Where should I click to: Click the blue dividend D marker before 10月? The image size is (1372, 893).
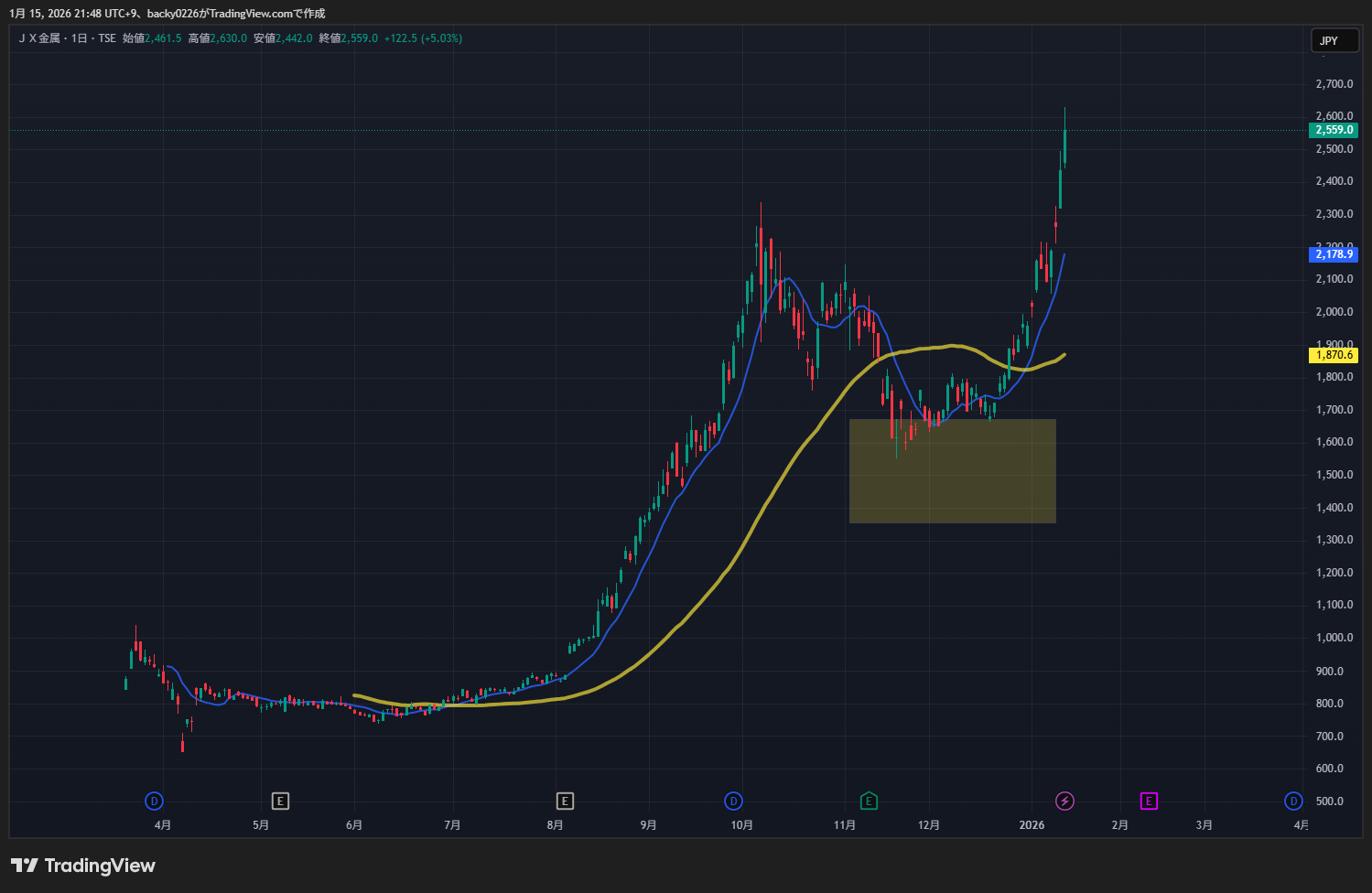tap(733, 802)
